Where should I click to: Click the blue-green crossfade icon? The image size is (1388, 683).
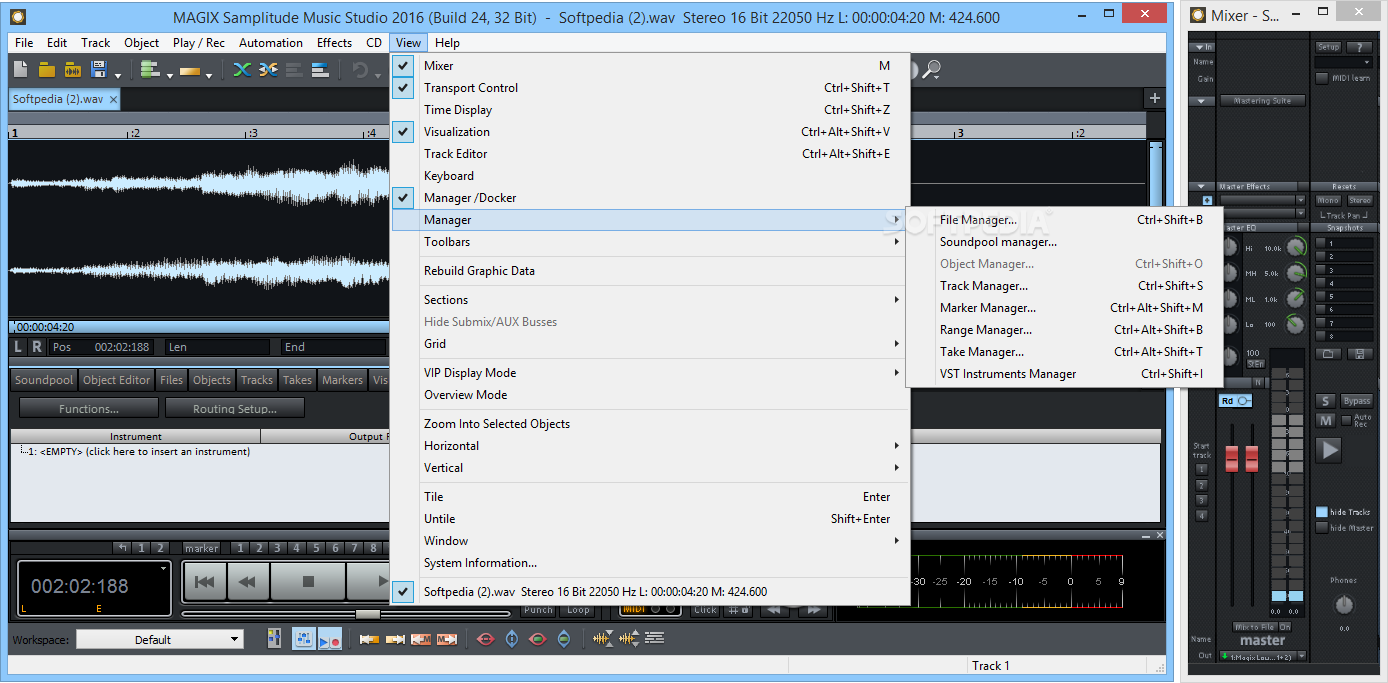(242, 70)
